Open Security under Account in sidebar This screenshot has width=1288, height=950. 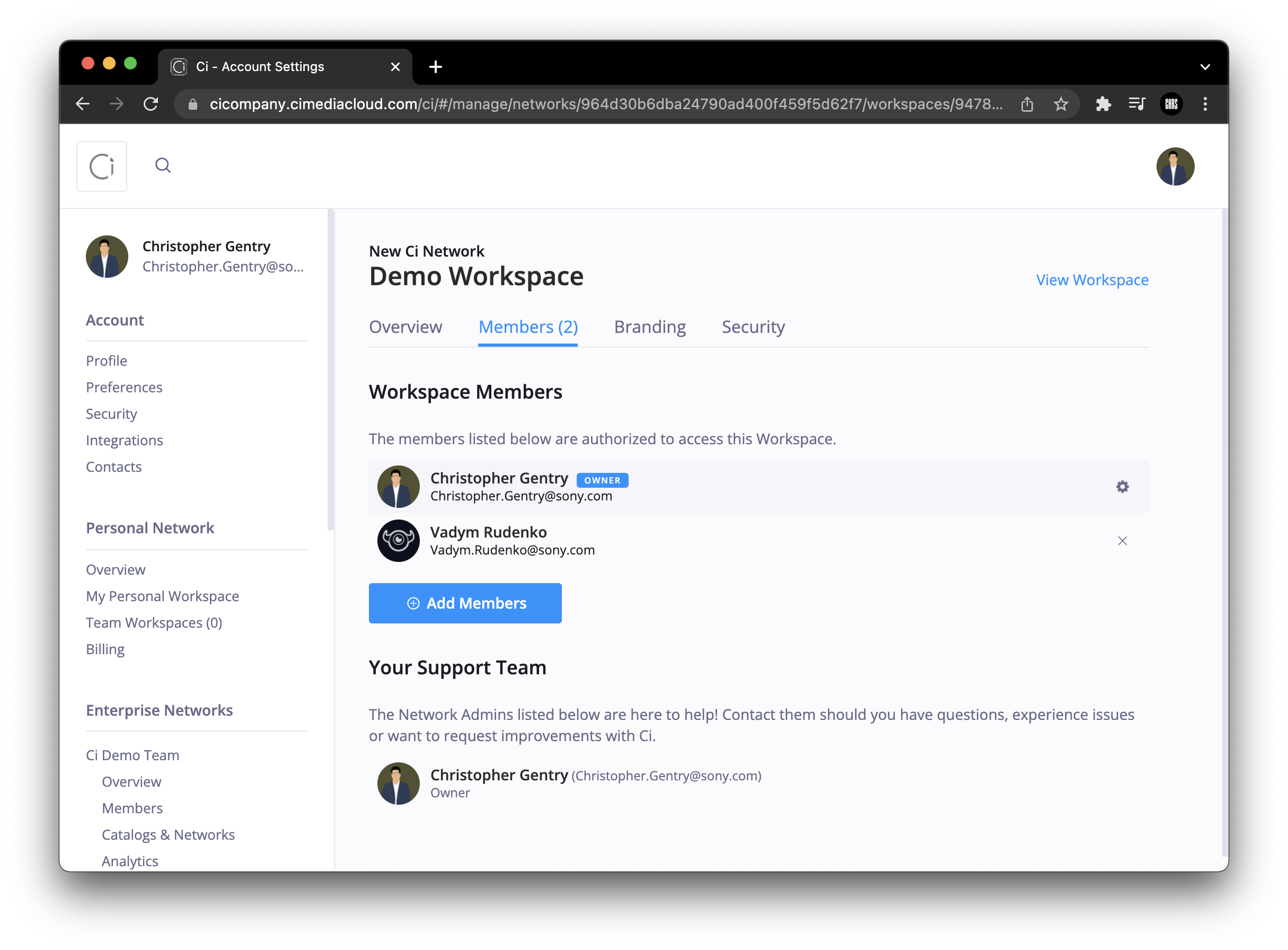[111, 414]
